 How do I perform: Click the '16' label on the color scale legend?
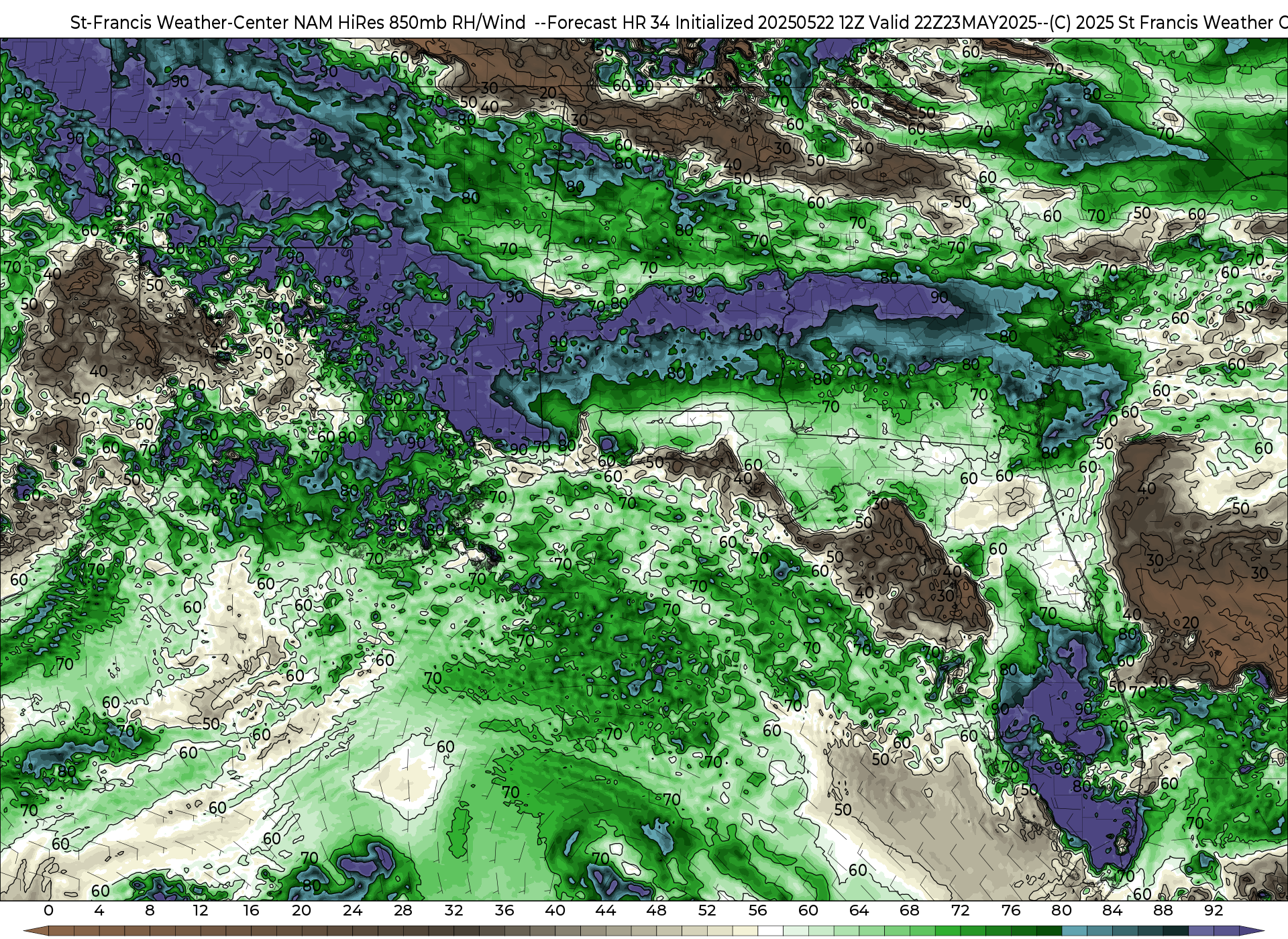[x=251, y=910]
